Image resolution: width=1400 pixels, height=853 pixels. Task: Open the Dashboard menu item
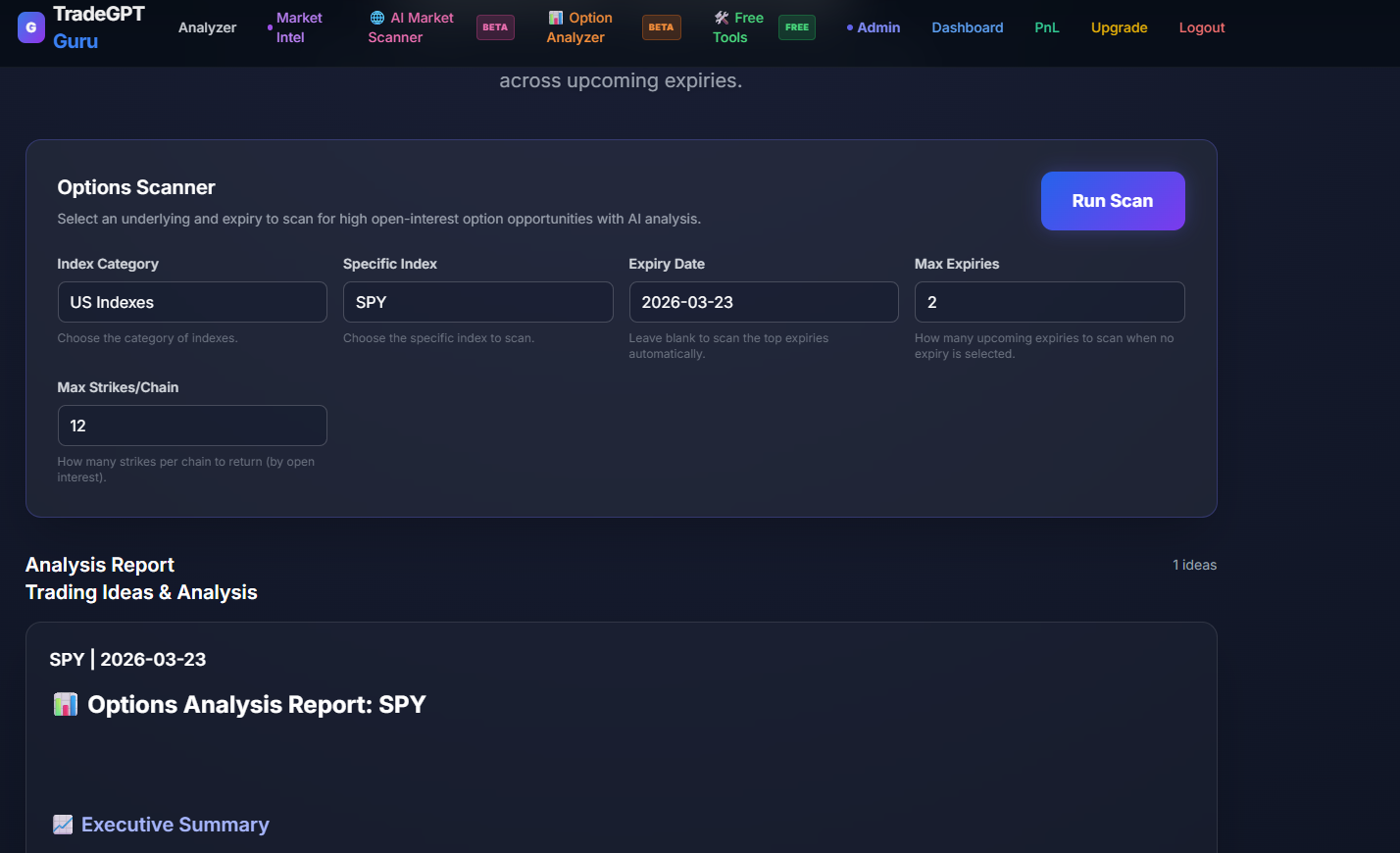[967, 27]
